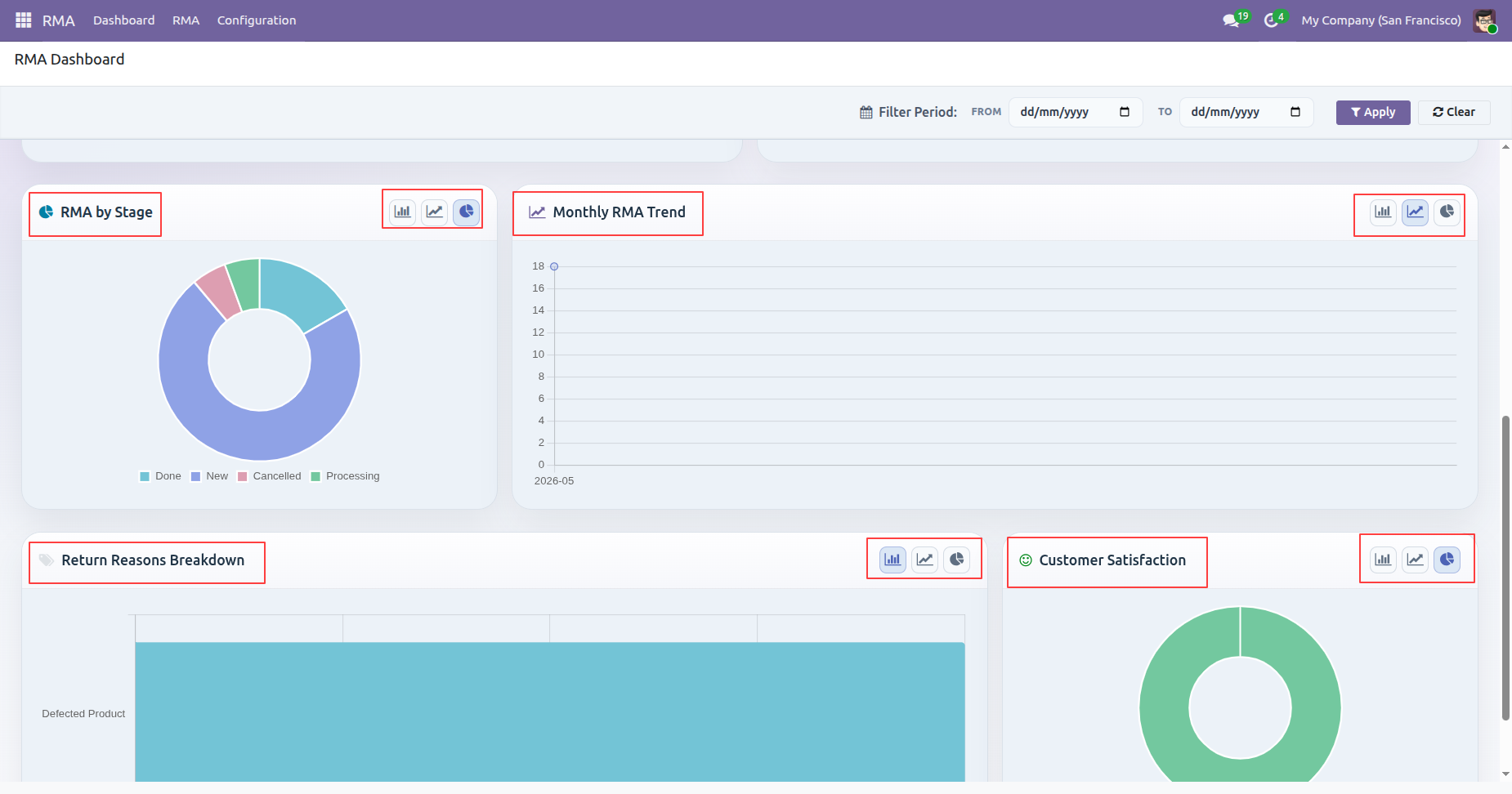Image resolution: width=1512 pixels, height=794 pixels.
Task: Switch Customer Satisfaction to bar chart
Action: point(1383,560)
